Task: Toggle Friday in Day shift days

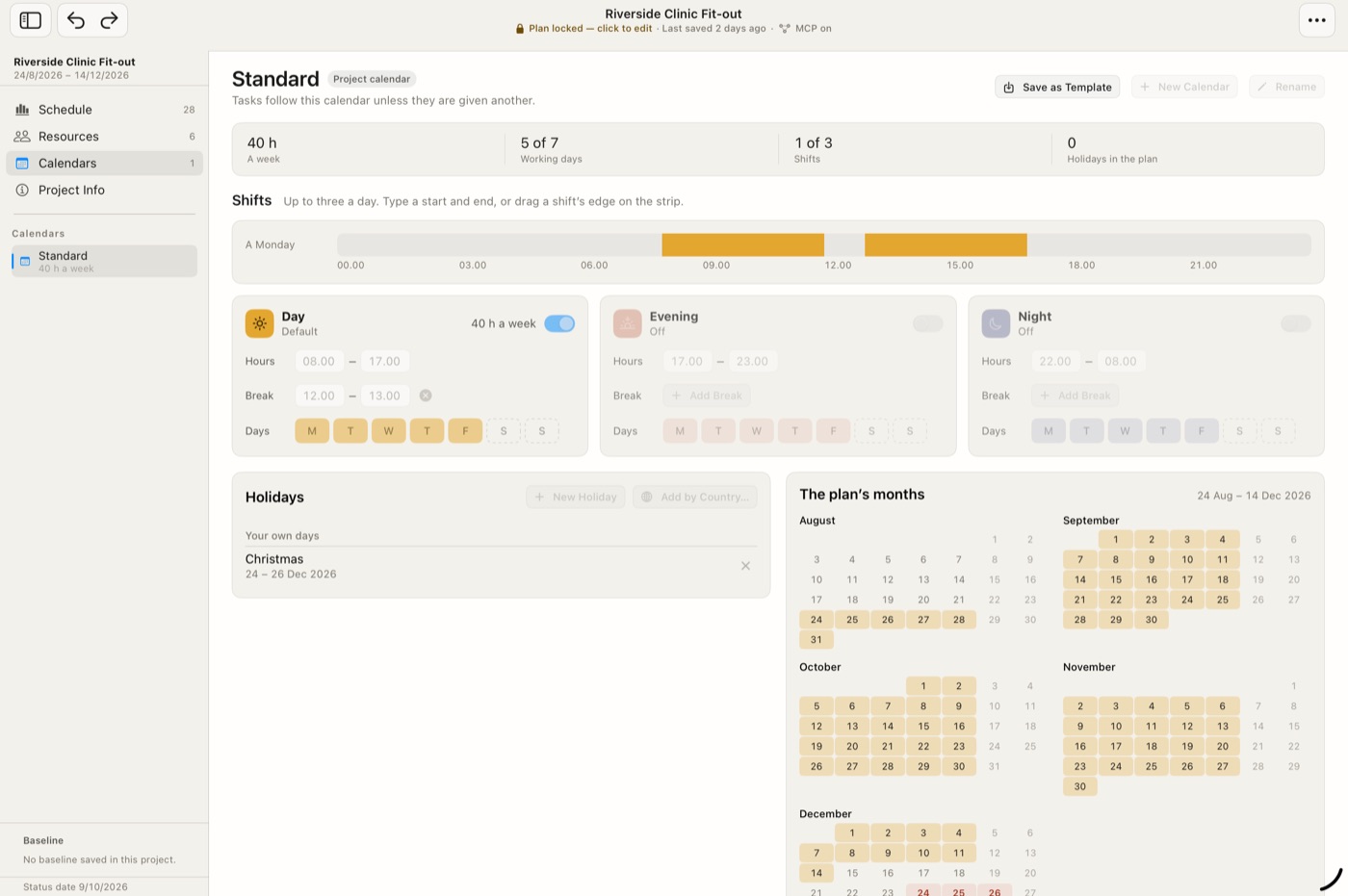Action: click(465, 431)
